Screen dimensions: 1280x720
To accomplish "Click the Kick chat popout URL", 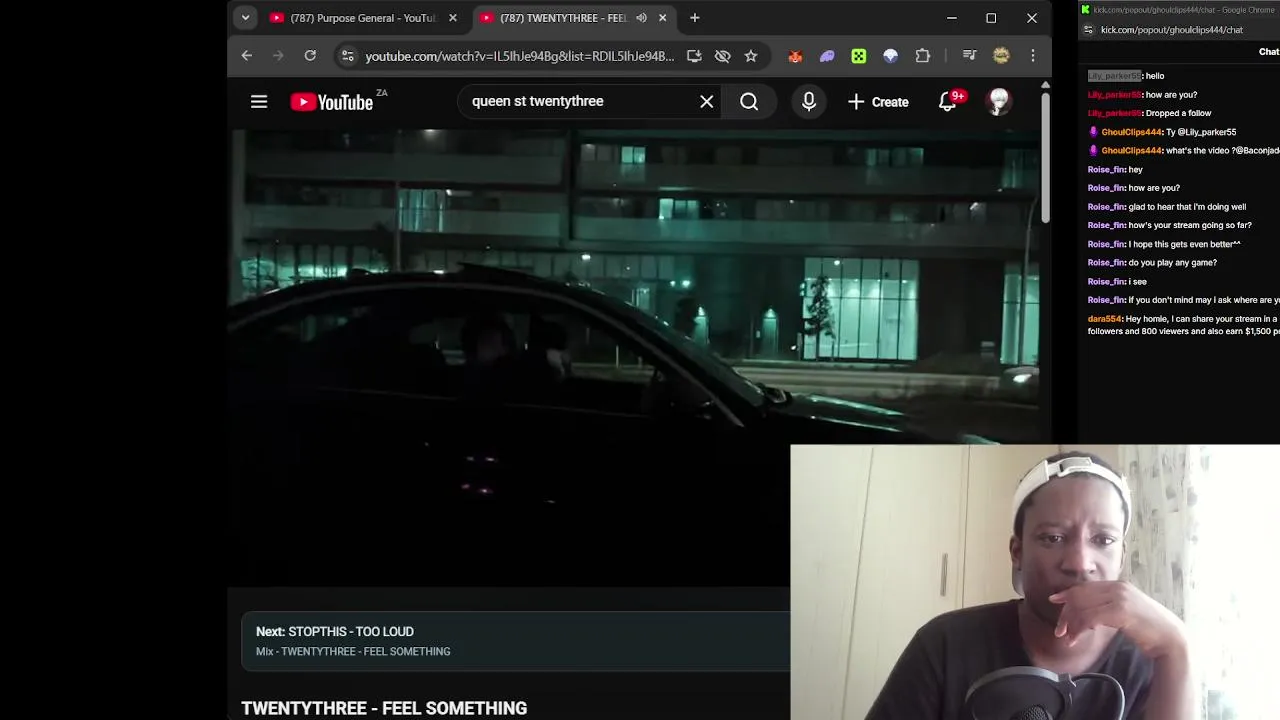I will (x=1172, y=30).
